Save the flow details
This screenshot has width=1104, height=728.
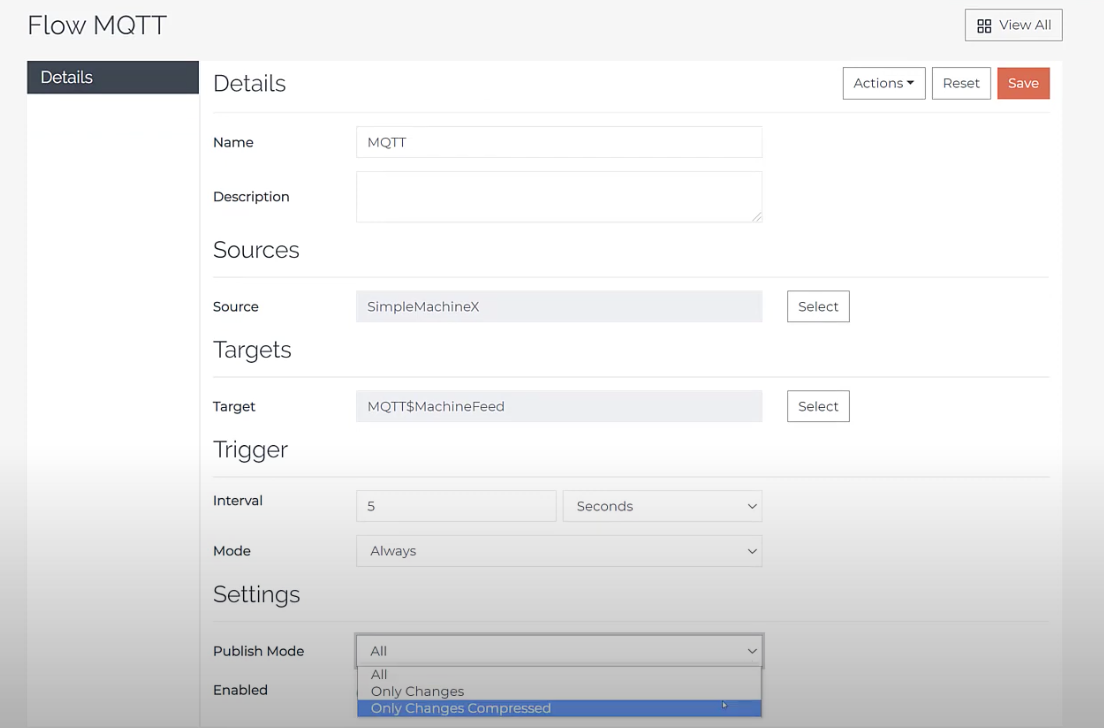coord(1022,83)
